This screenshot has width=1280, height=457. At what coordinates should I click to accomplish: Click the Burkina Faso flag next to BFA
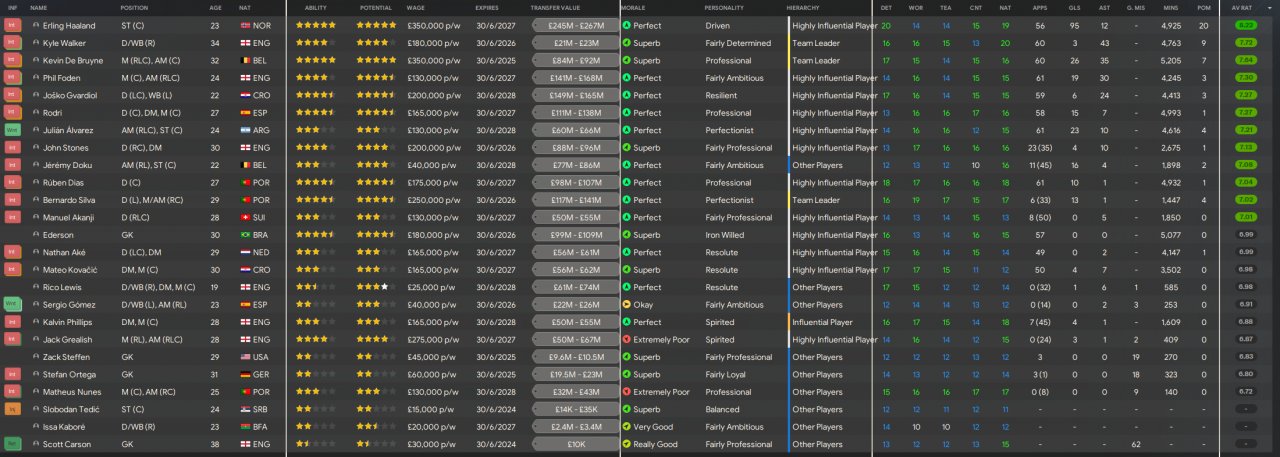tap(246, 427)
